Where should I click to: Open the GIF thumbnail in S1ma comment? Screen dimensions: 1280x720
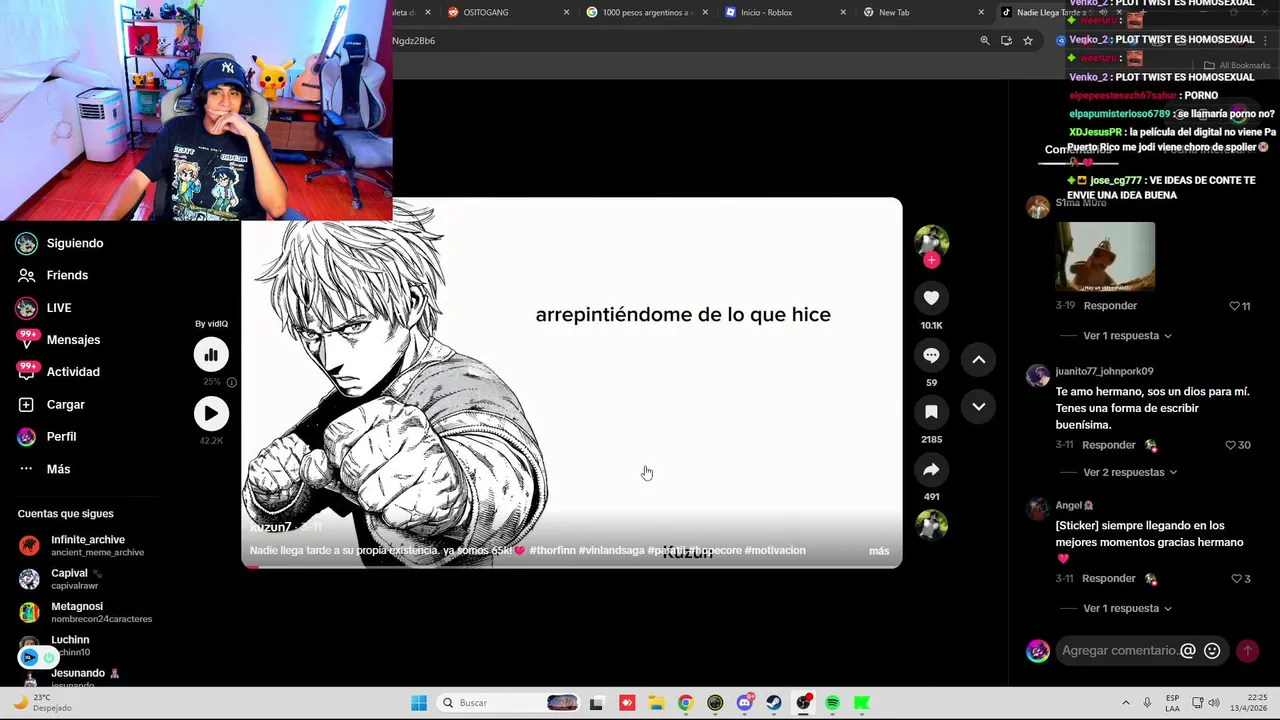1105,257
